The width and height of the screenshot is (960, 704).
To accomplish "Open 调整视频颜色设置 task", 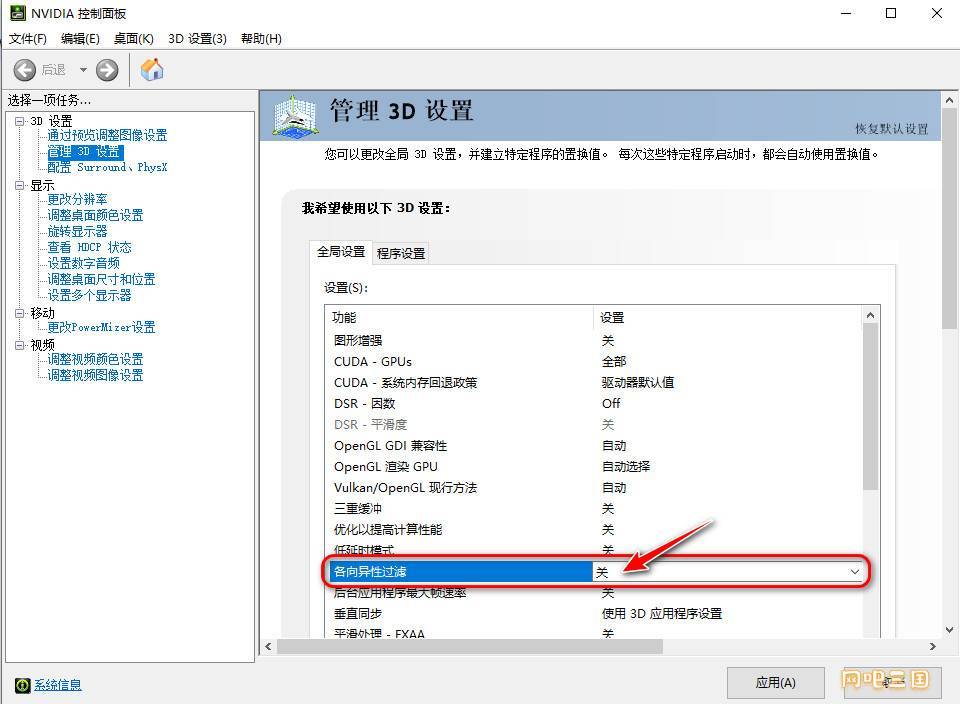I will click(x=96, y=359).
